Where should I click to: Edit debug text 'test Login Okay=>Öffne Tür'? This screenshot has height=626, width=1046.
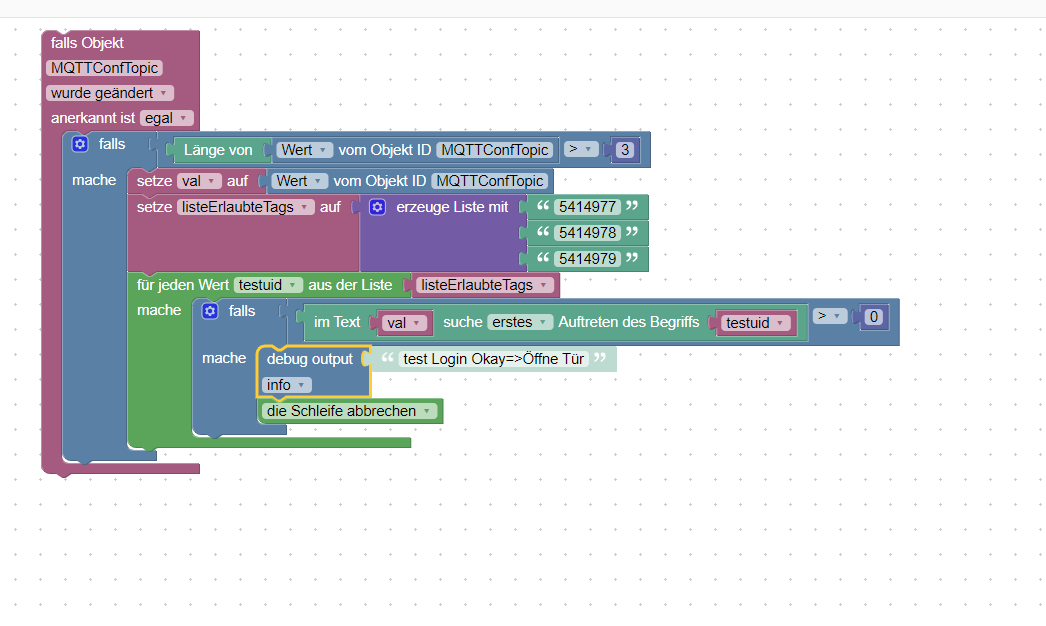click(x=494, y=359)
